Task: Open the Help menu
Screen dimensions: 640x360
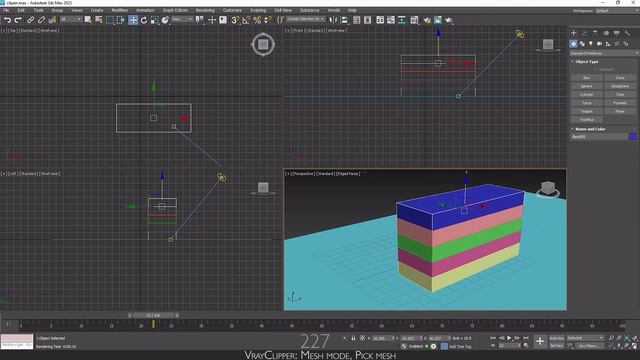Action: coord(352,10)
